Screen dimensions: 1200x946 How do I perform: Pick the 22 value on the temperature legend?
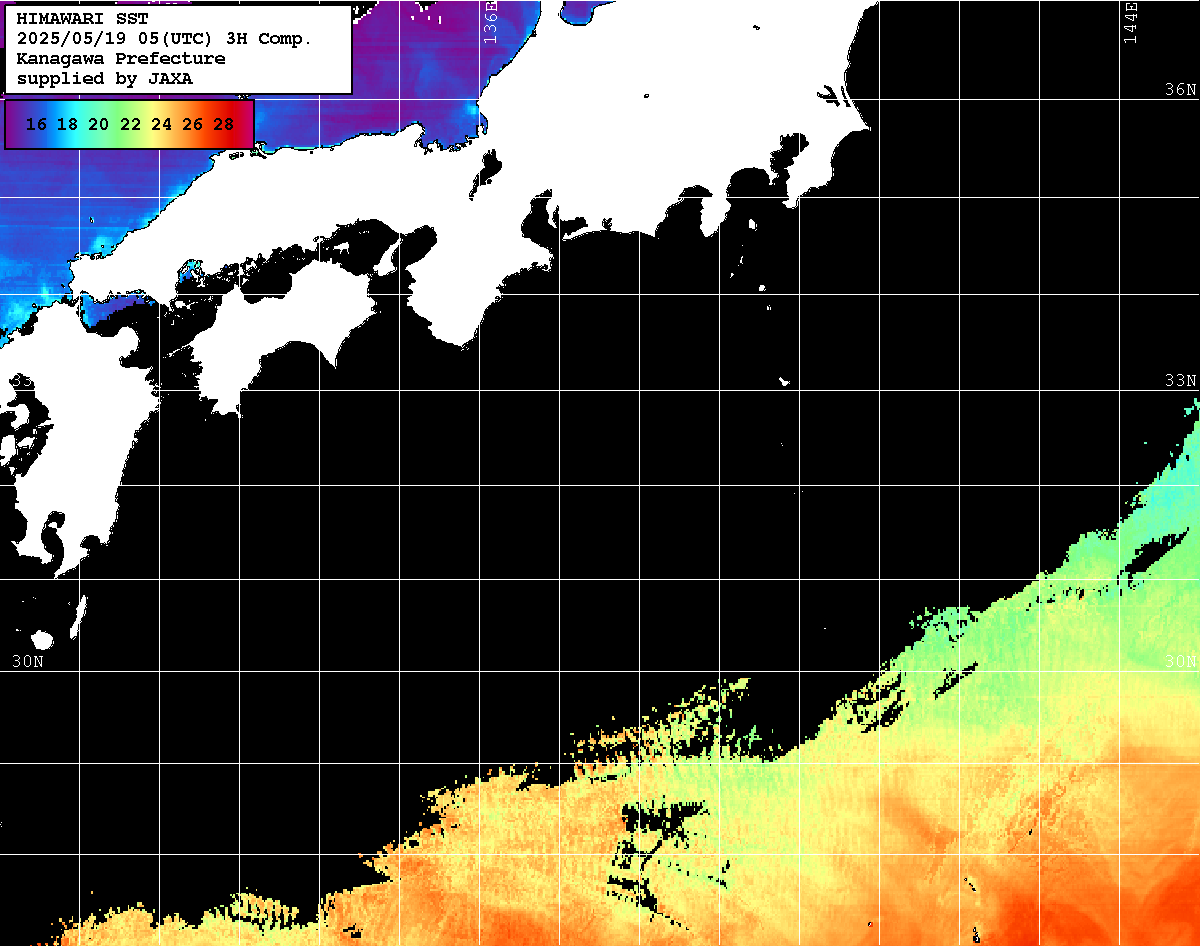[130, 125]
